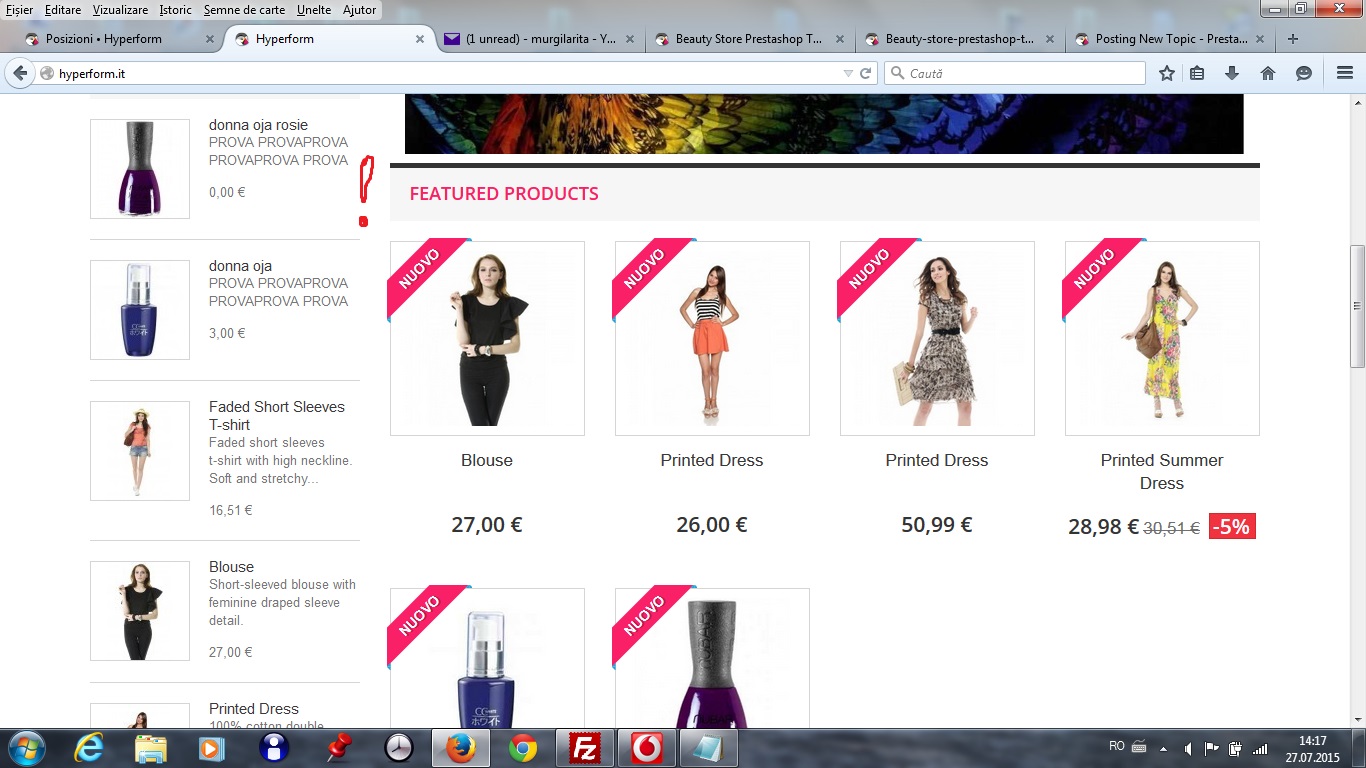Open the Fișier menu
The height and width of the screenshot is (768, 1366).
19,10
